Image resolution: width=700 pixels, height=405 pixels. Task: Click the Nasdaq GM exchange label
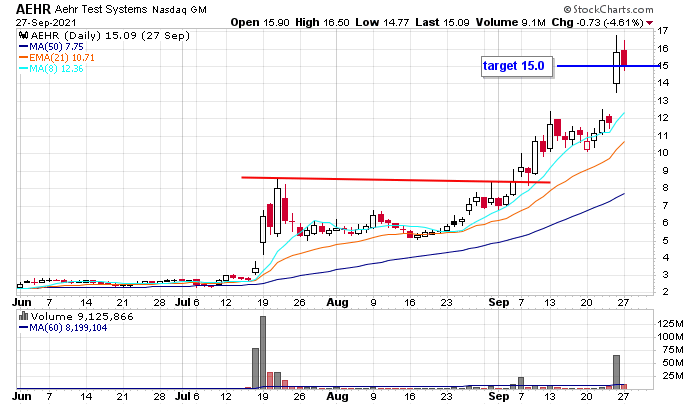click(179, 9)
